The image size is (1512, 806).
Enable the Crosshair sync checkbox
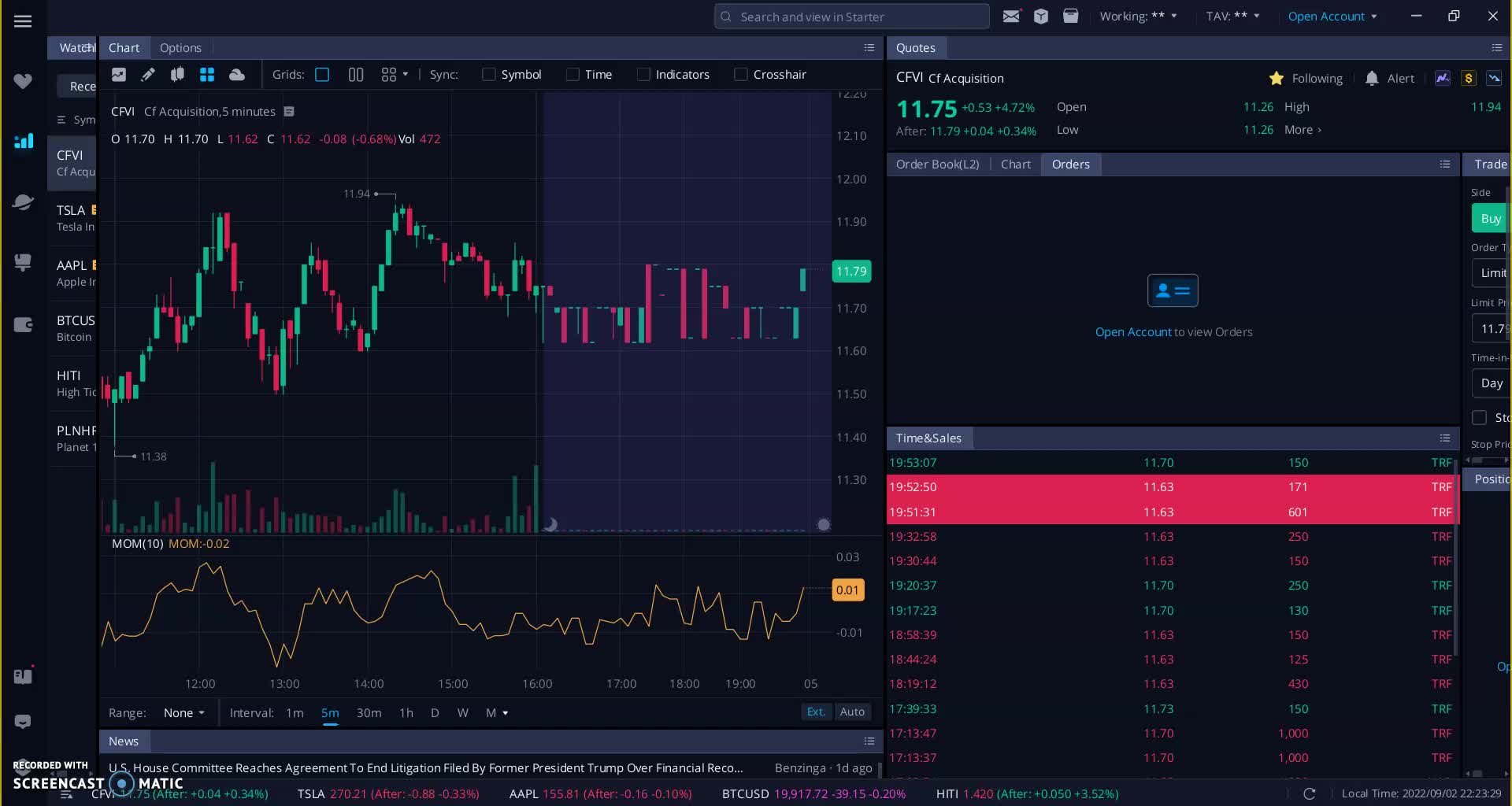741,75
